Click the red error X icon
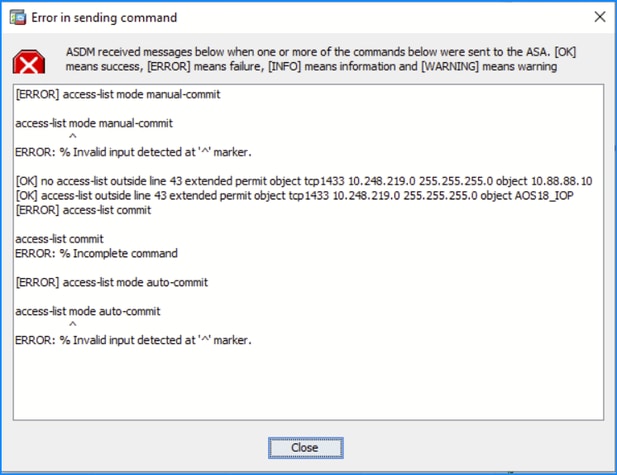 tap(29, 61)
